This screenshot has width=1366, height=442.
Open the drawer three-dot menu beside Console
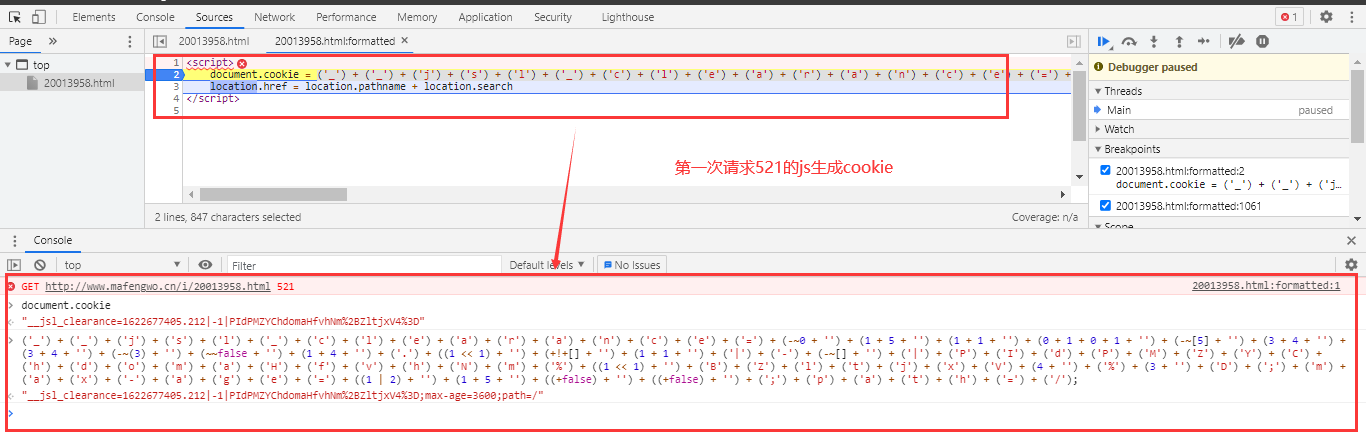pos(14,241)
